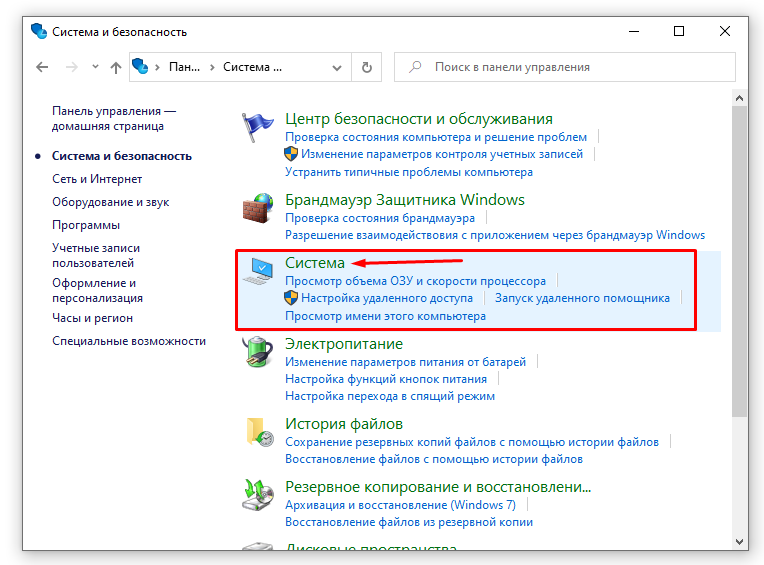
Task: Click the vertical scrollbar thumb
Action: coord(739,261)
